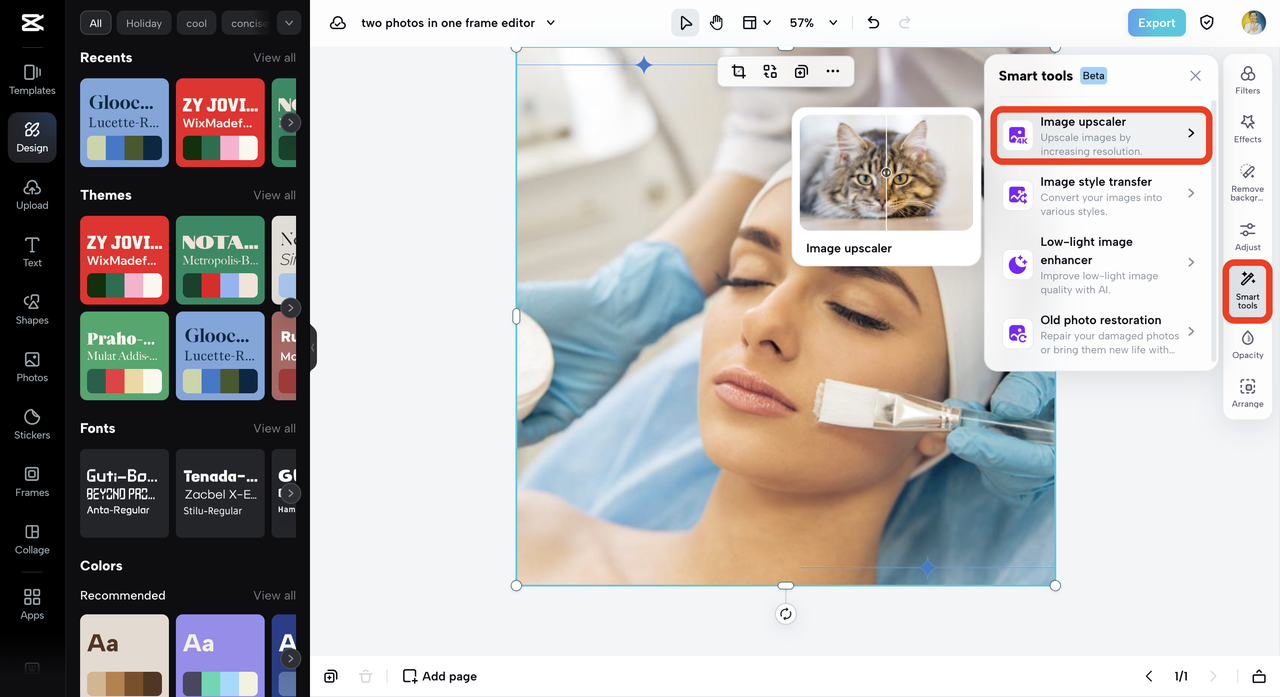Open the layers icon at bottom right
The width and height of the screenshot is (1280, 697).
(x=1259, y=677)
